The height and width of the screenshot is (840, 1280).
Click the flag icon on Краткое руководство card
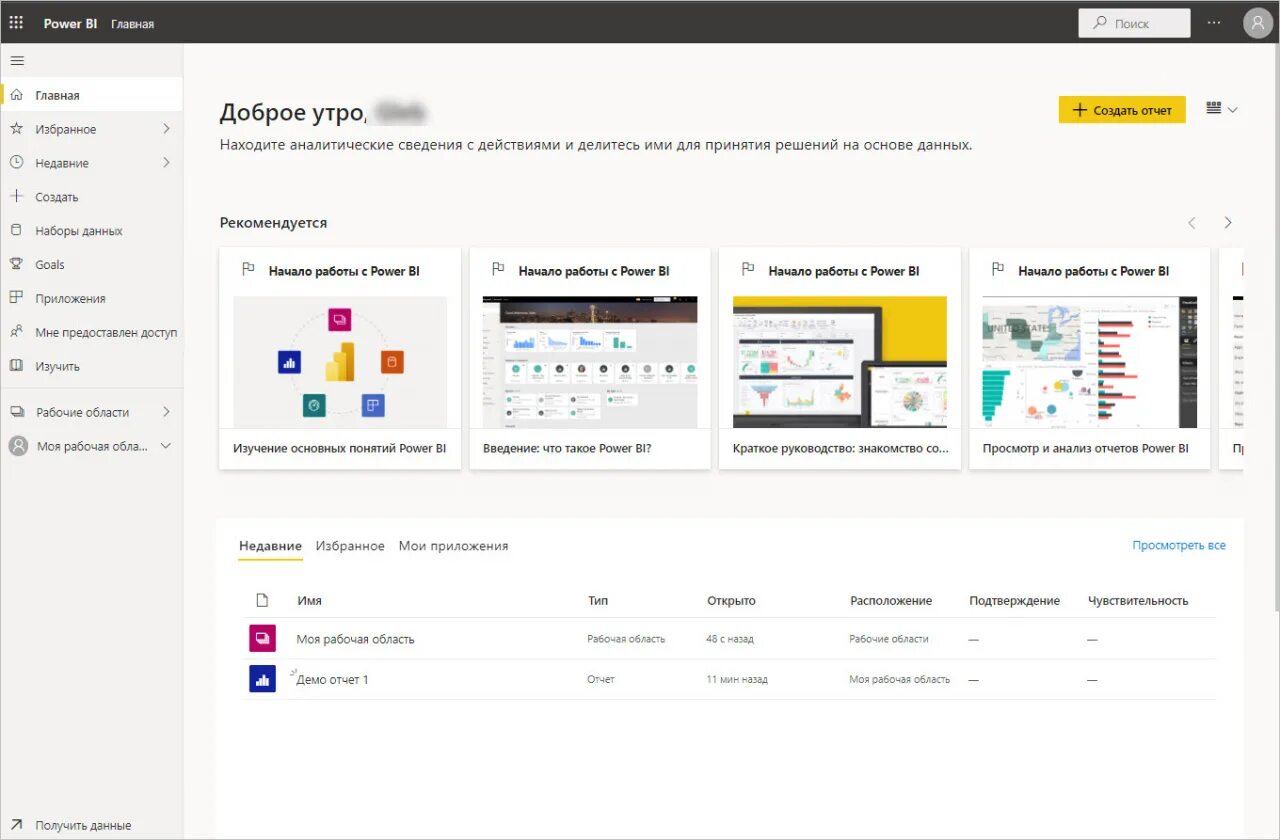748,270
